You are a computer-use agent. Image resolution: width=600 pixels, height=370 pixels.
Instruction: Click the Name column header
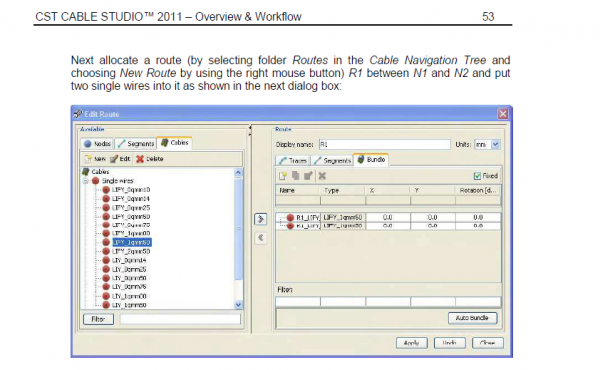pos(298,190)
